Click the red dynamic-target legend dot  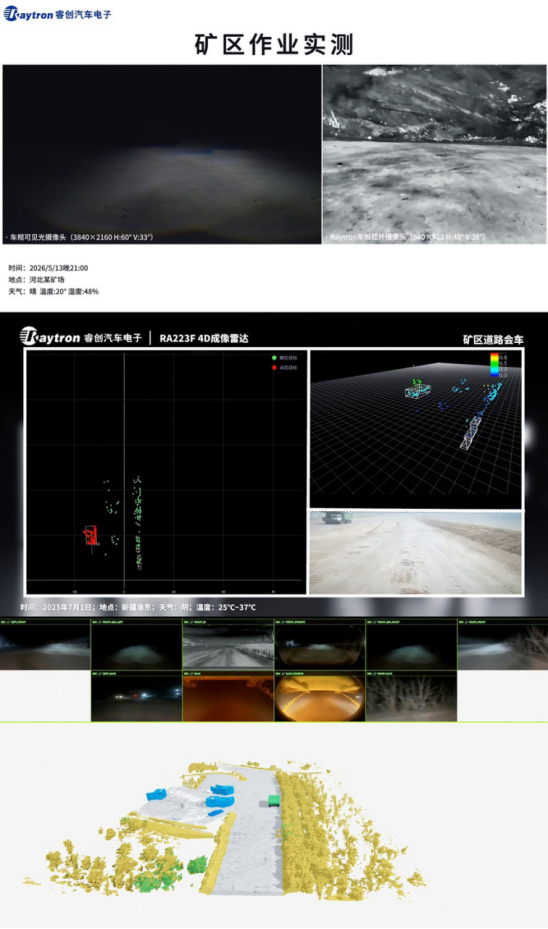tap(274, 368)
